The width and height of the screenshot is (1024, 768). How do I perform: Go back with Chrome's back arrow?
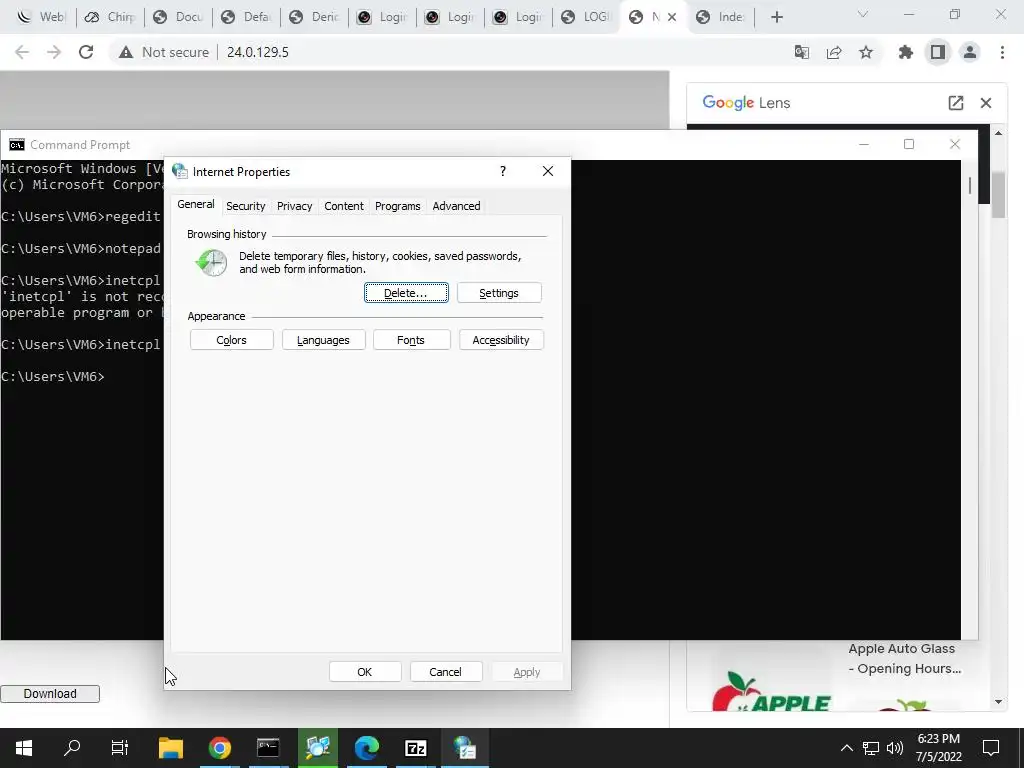[x=22, y=52]
